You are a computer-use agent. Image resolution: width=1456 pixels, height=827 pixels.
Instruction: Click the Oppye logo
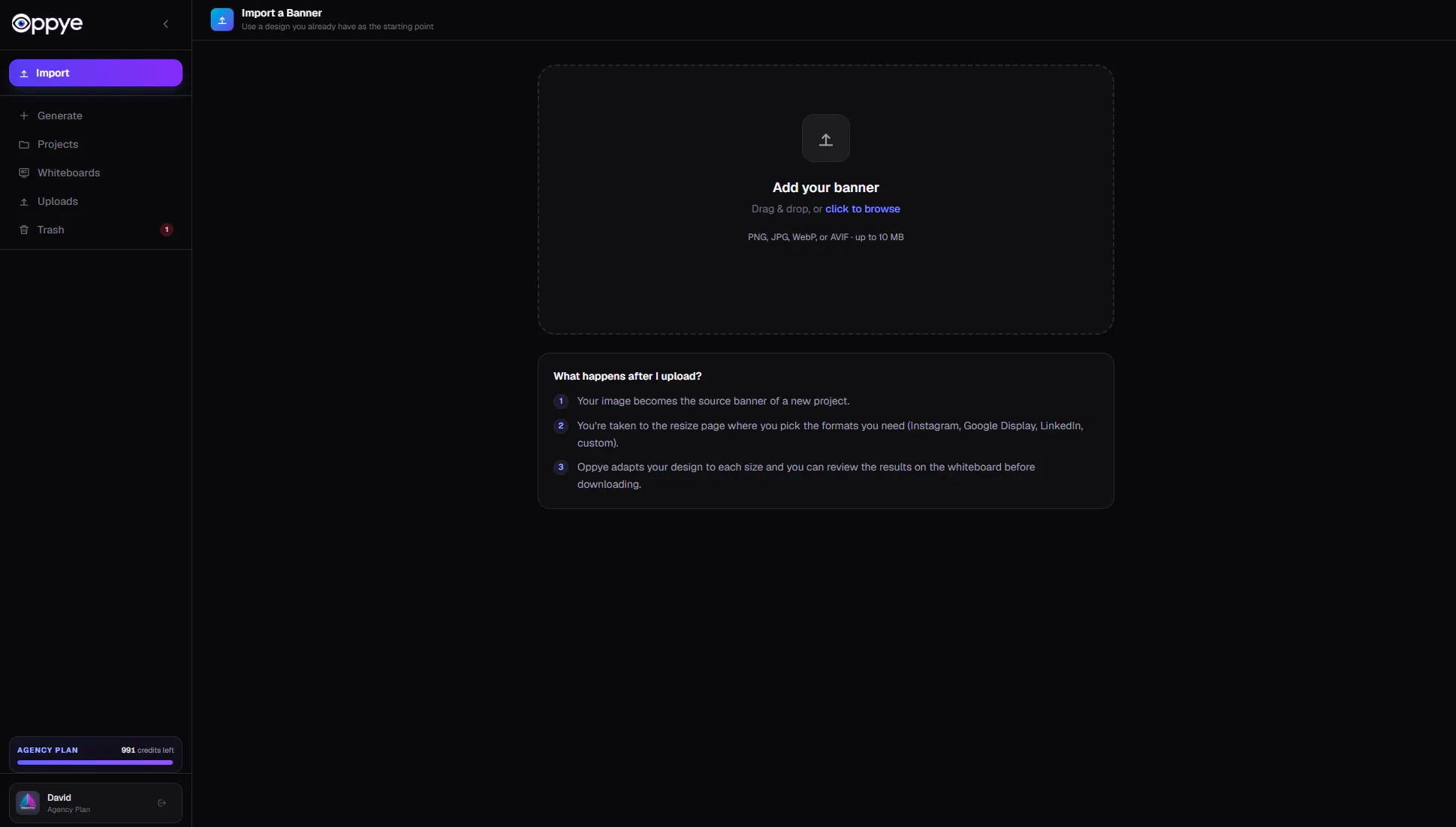pyautogui.click(x=47, y=24)
